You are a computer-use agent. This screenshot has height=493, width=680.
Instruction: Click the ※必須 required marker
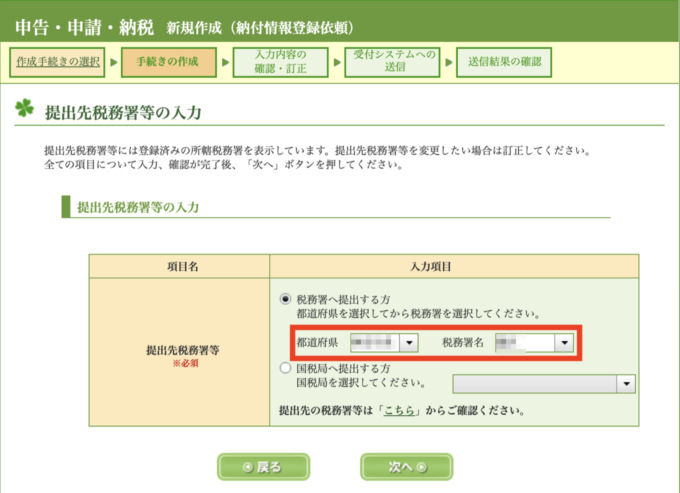pos(185,363)
